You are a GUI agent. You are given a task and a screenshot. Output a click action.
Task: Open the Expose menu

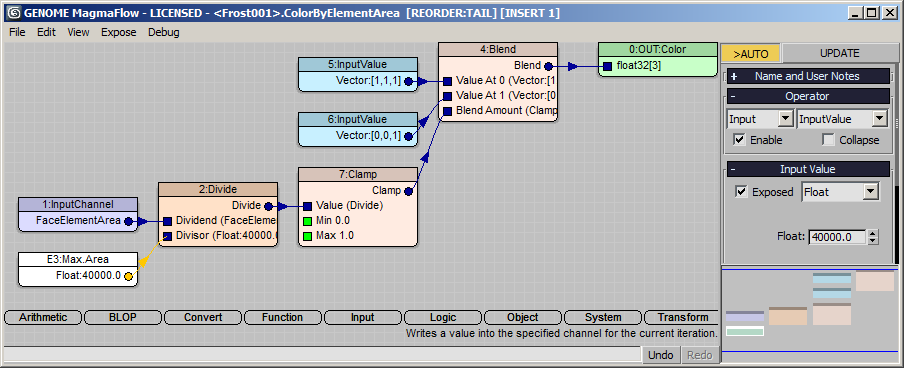(119, 32)
